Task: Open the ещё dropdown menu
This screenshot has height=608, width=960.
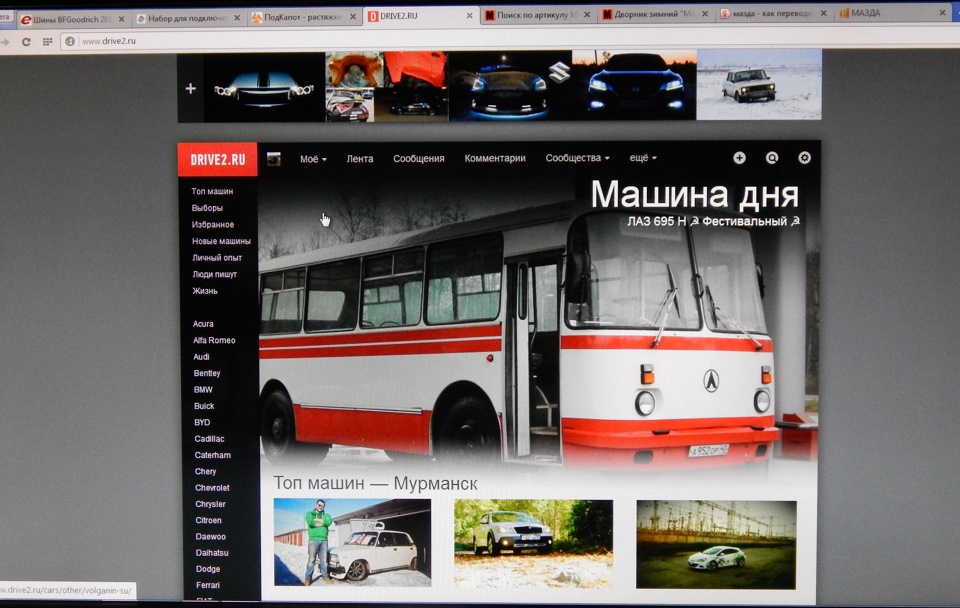Action: (x=641, y=157)
